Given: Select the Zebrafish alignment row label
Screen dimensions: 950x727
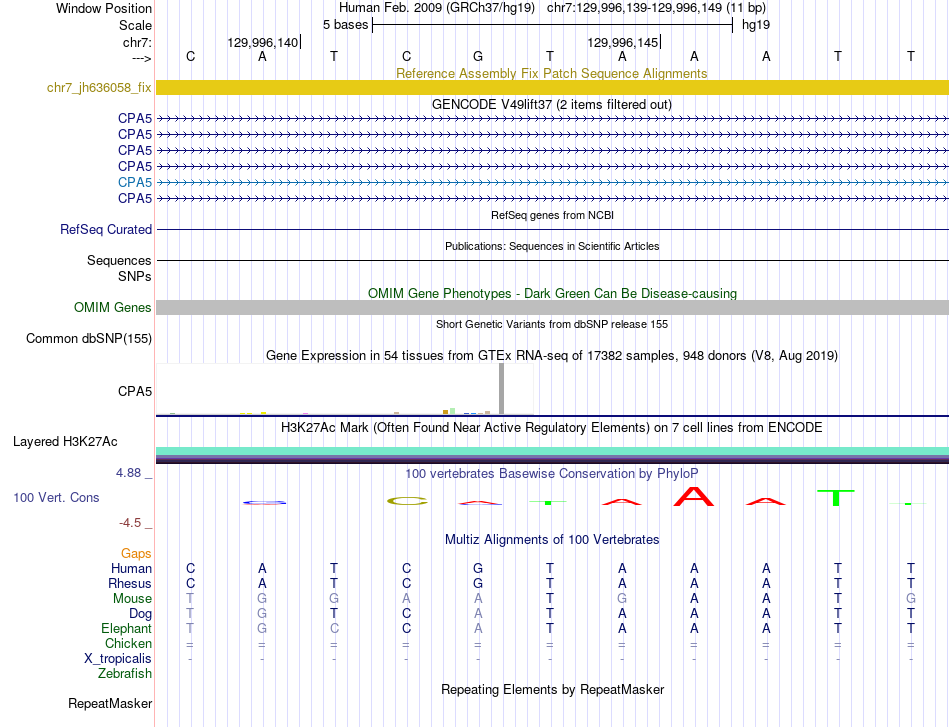Looking at the screenshot, I should (125, 674).
